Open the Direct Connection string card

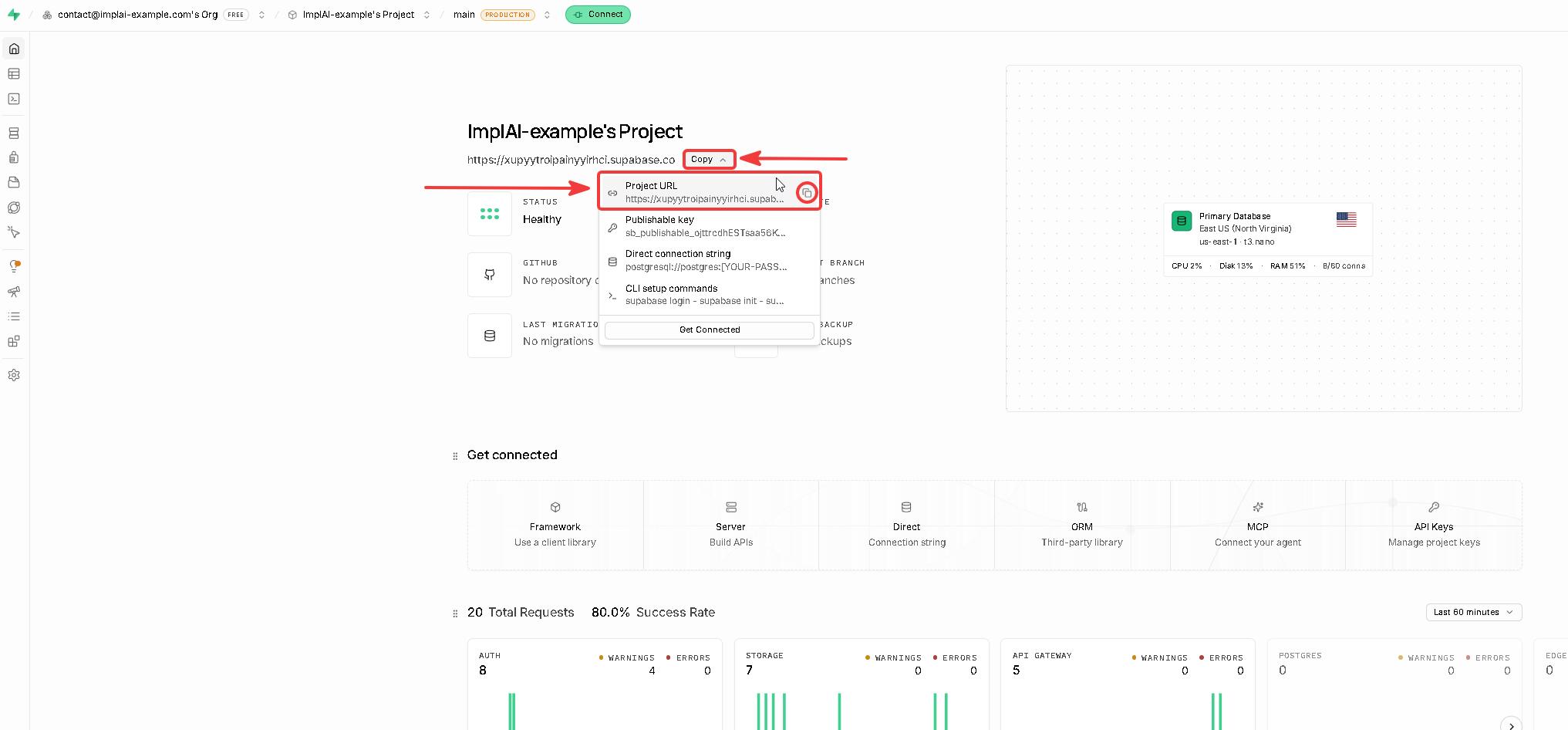click(x=907, y=526)
